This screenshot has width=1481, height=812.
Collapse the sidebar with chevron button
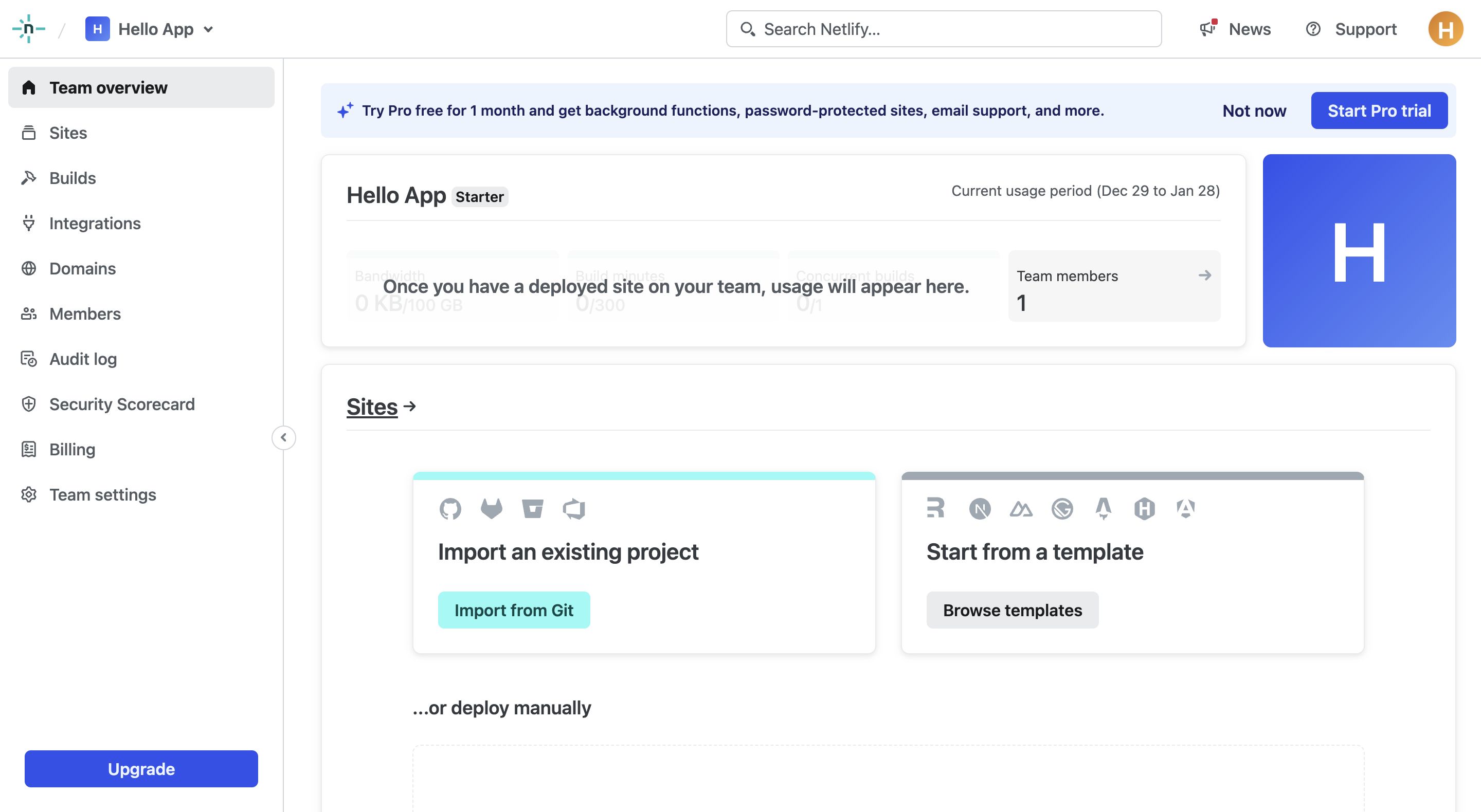point(283,438)
